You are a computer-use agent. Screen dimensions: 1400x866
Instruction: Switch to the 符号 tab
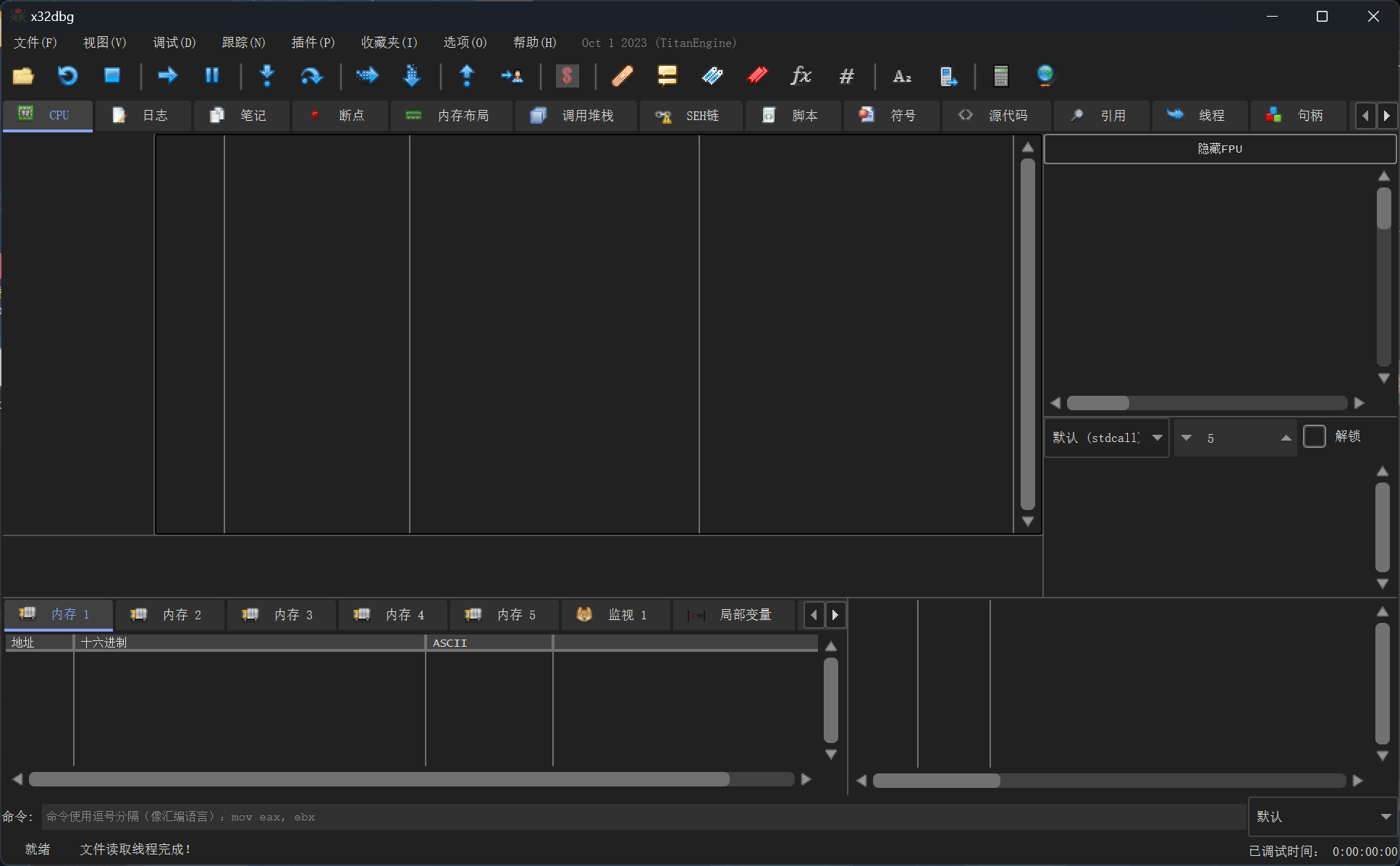point(891,116)
